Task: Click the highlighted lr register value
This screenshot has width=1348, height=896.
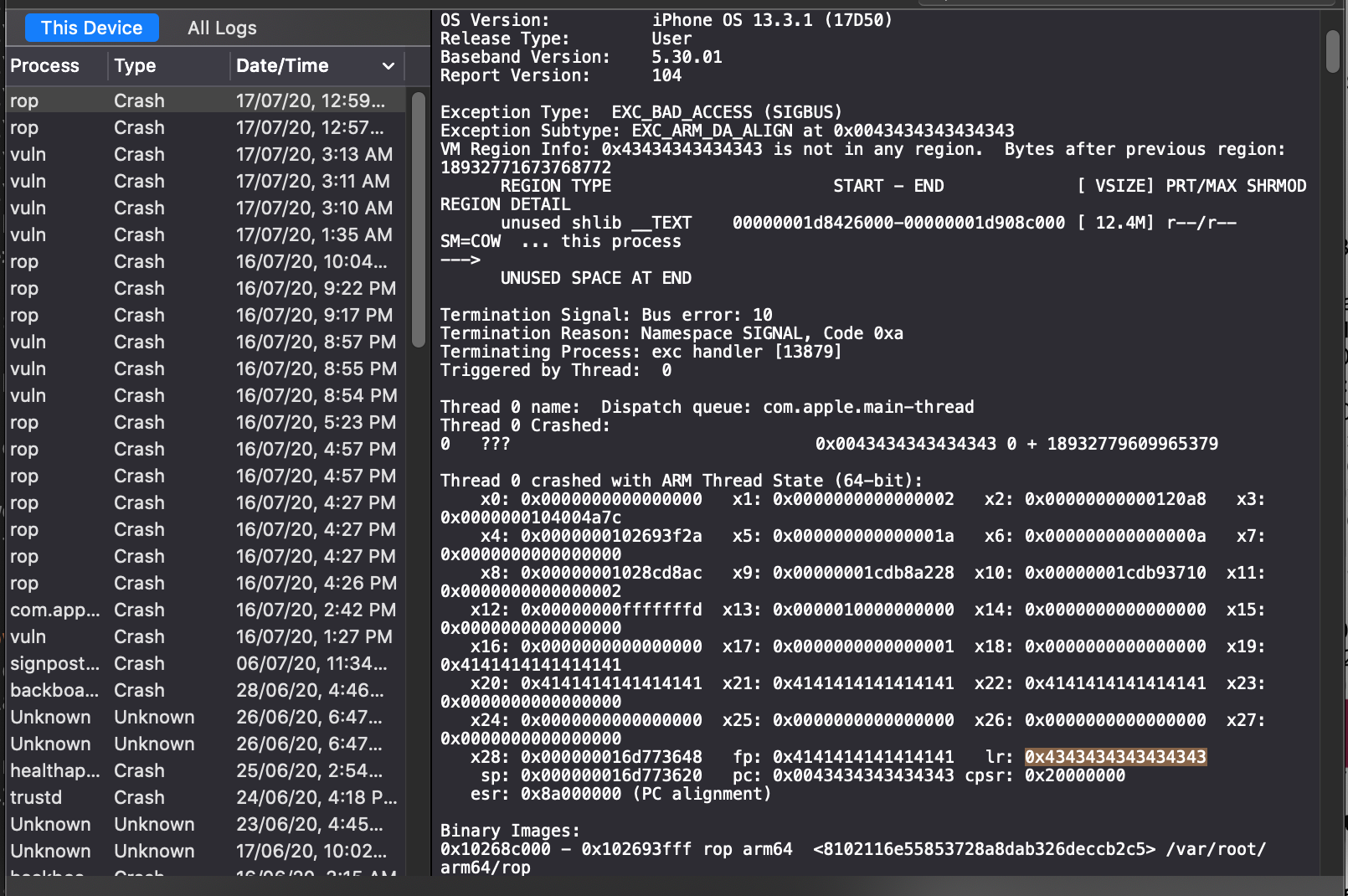Action: (x=1115, y=756)
